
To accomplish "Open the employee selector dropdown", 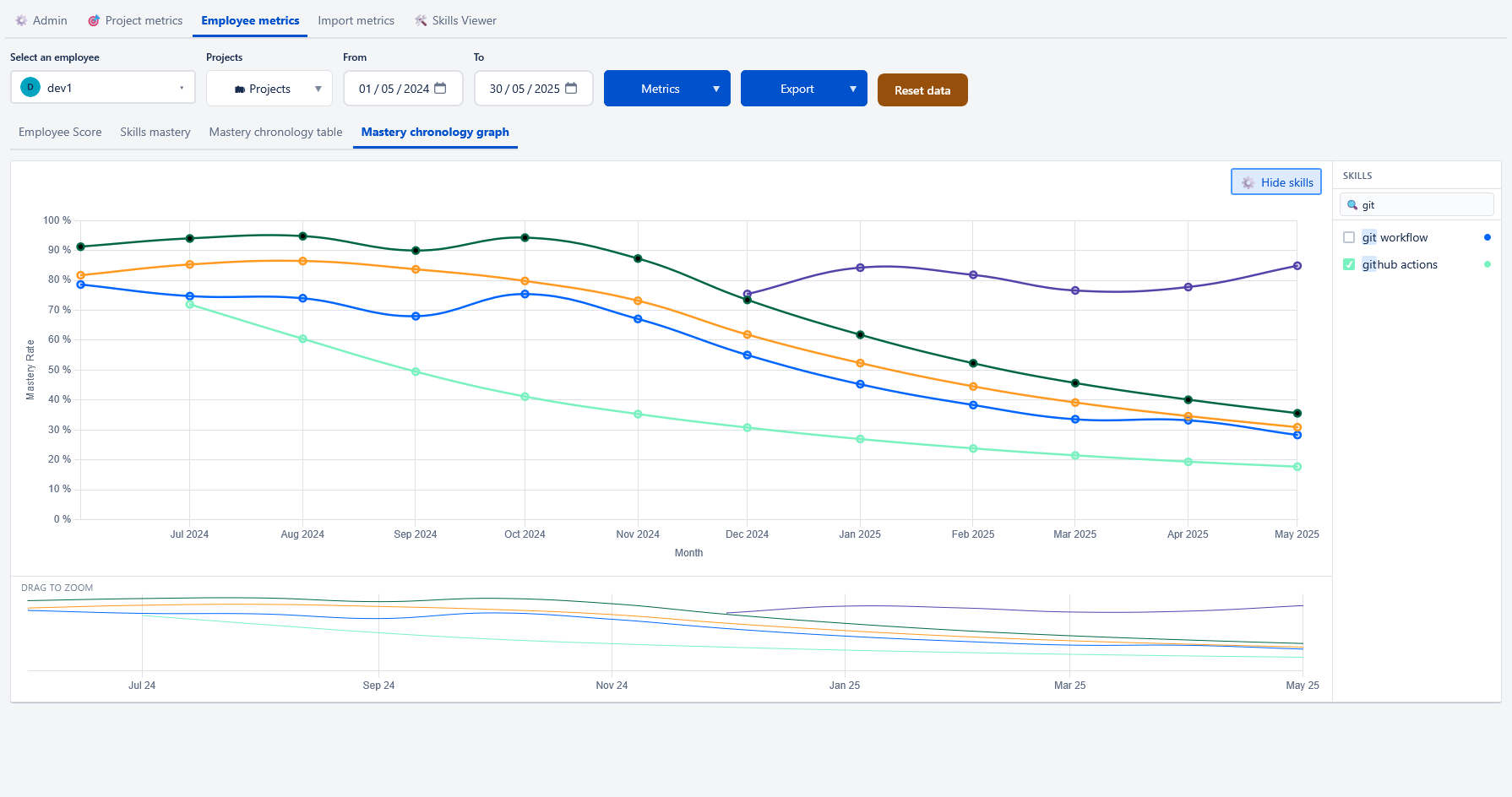I will click(103, 87).
